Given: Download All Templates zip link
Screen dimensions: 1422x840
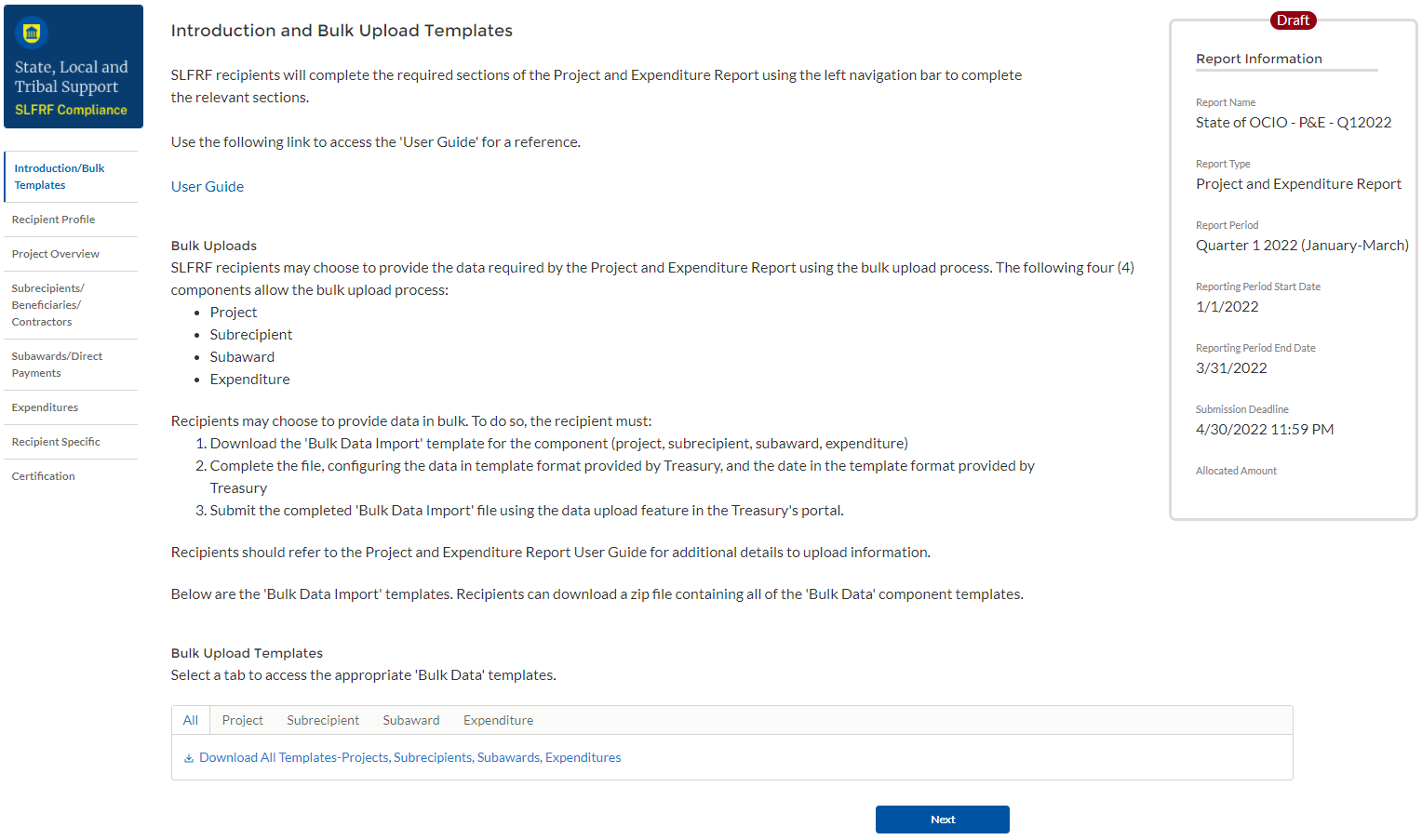Looking at the screenshot, I should (x=409, y=758).
